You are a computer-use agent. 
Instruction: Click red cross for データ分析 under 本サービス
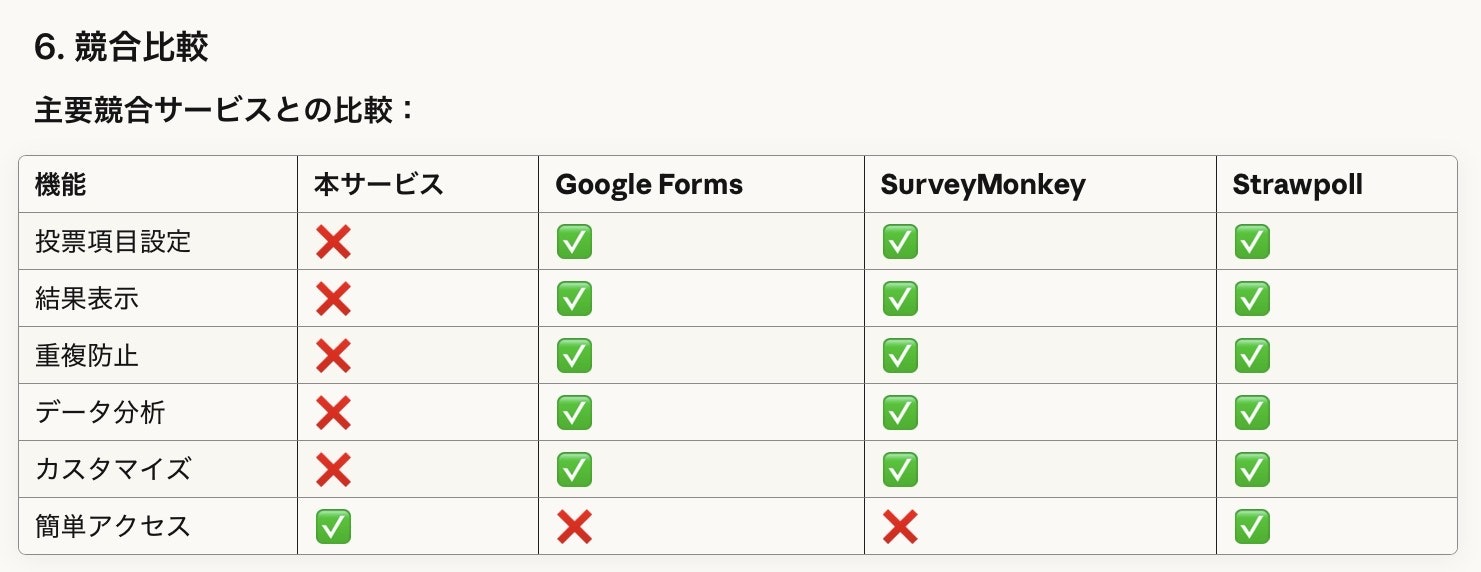[333, 413]
